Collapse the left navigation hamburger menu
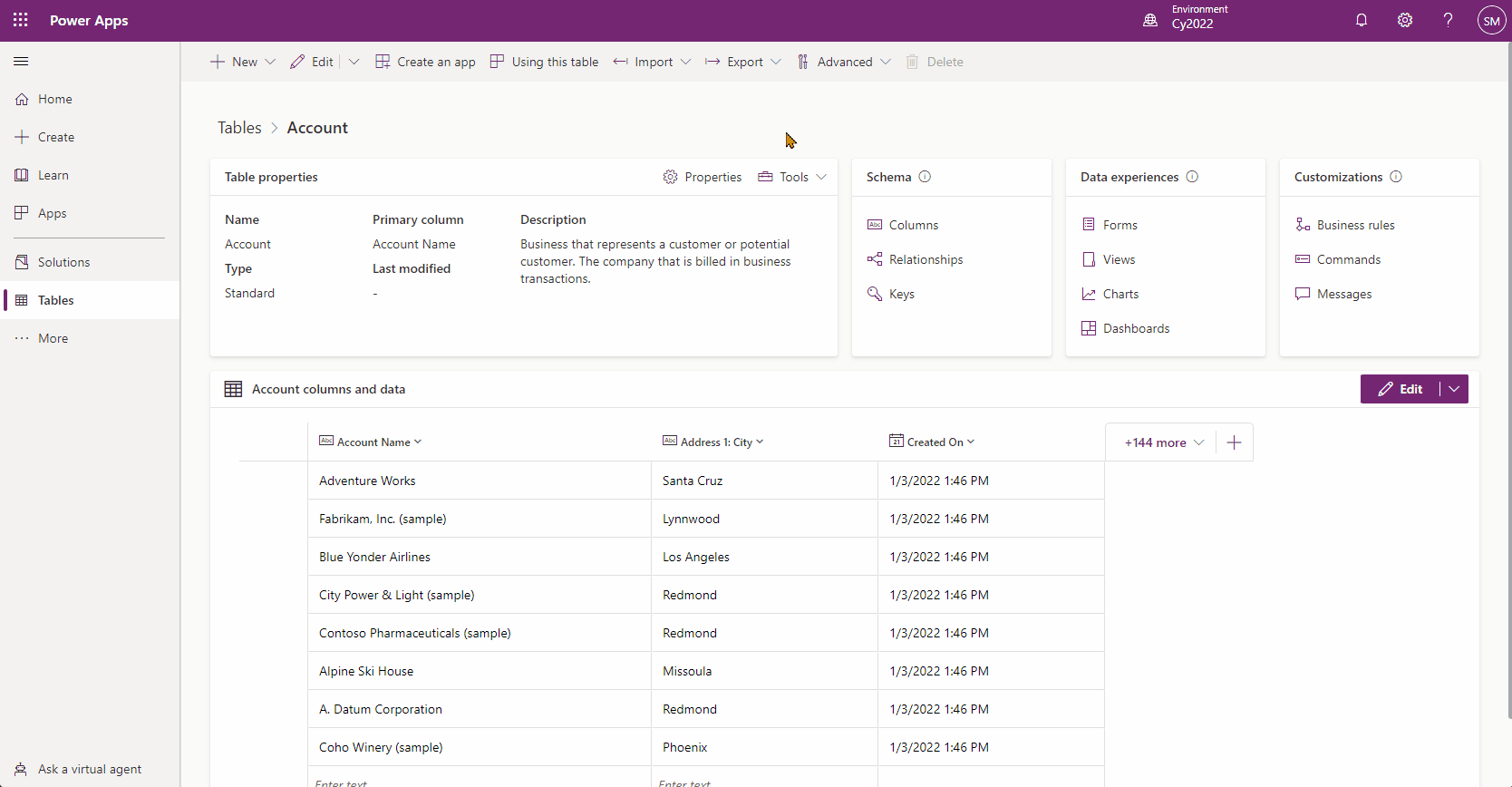 [x=21, y=62]
